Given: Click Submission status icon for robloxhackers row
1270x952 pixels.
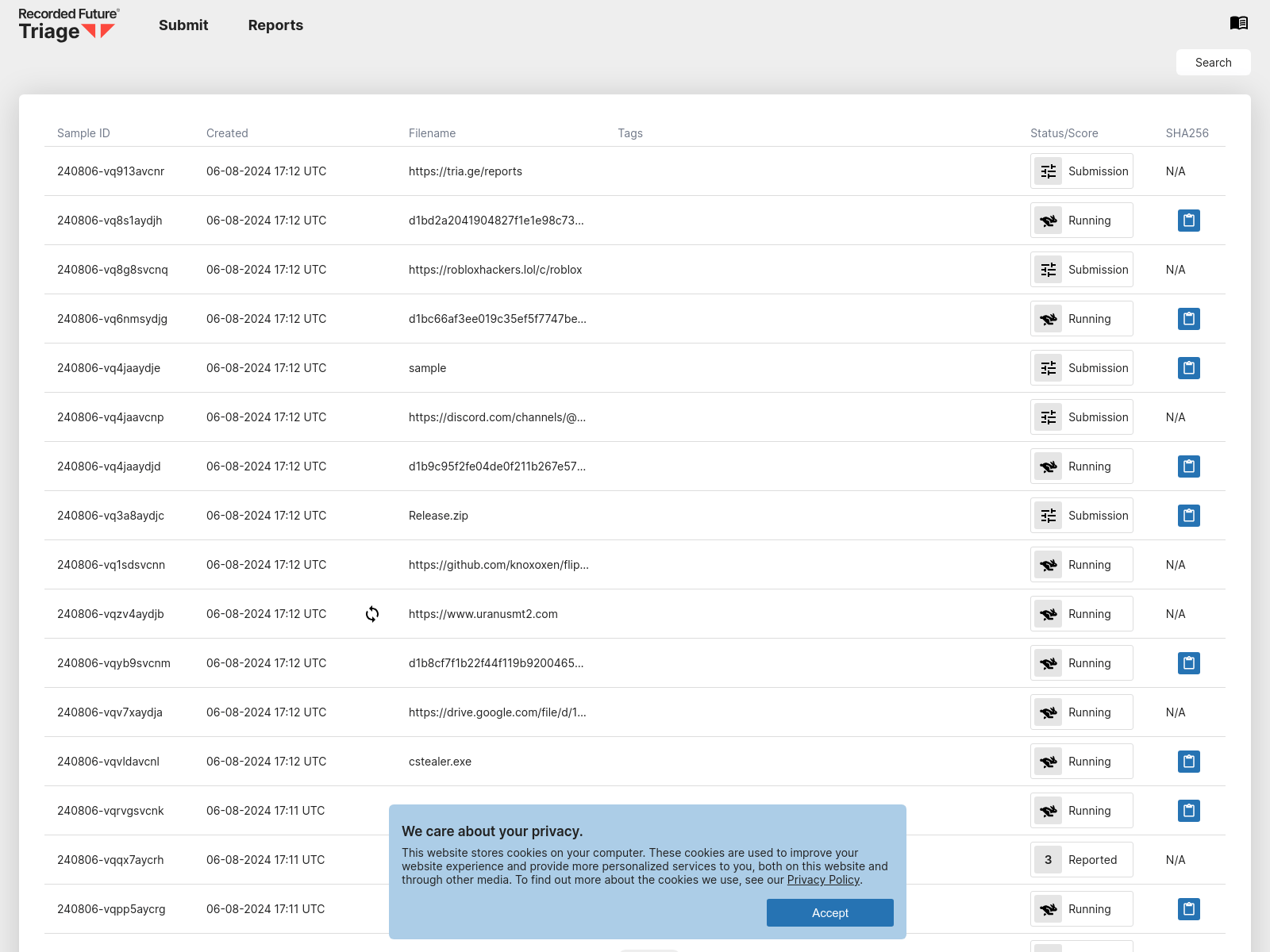Looking at the screenshot, I should [x=1048, y=270].
